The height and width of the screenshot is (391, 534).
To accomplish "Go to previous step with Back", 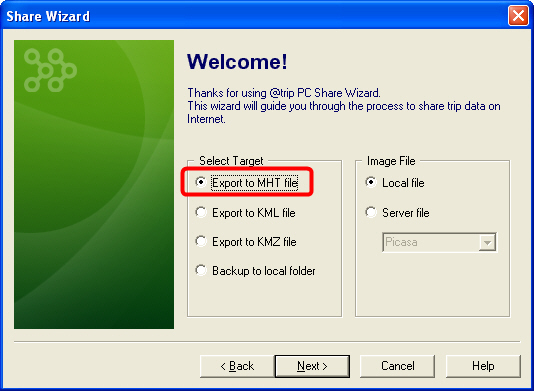I will click(x=237, y=366).
